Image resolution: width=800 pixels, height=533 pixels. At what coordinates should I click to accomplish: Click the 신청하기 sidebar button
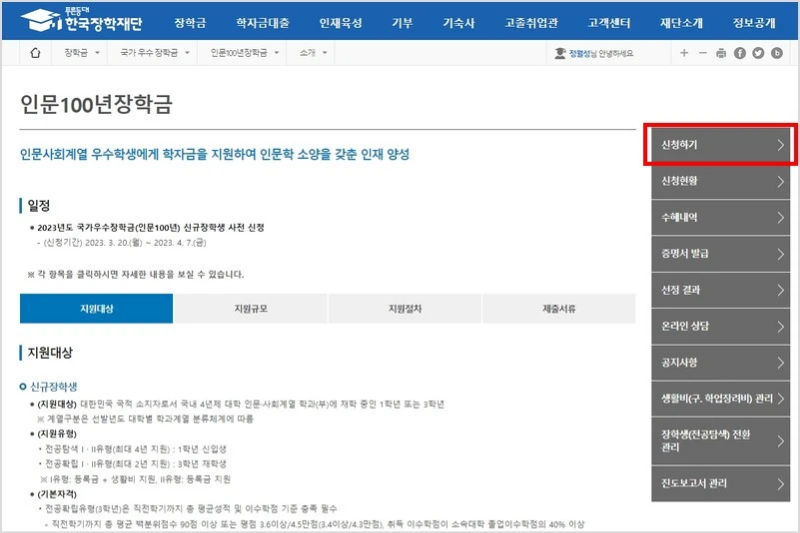coord(720,145)
